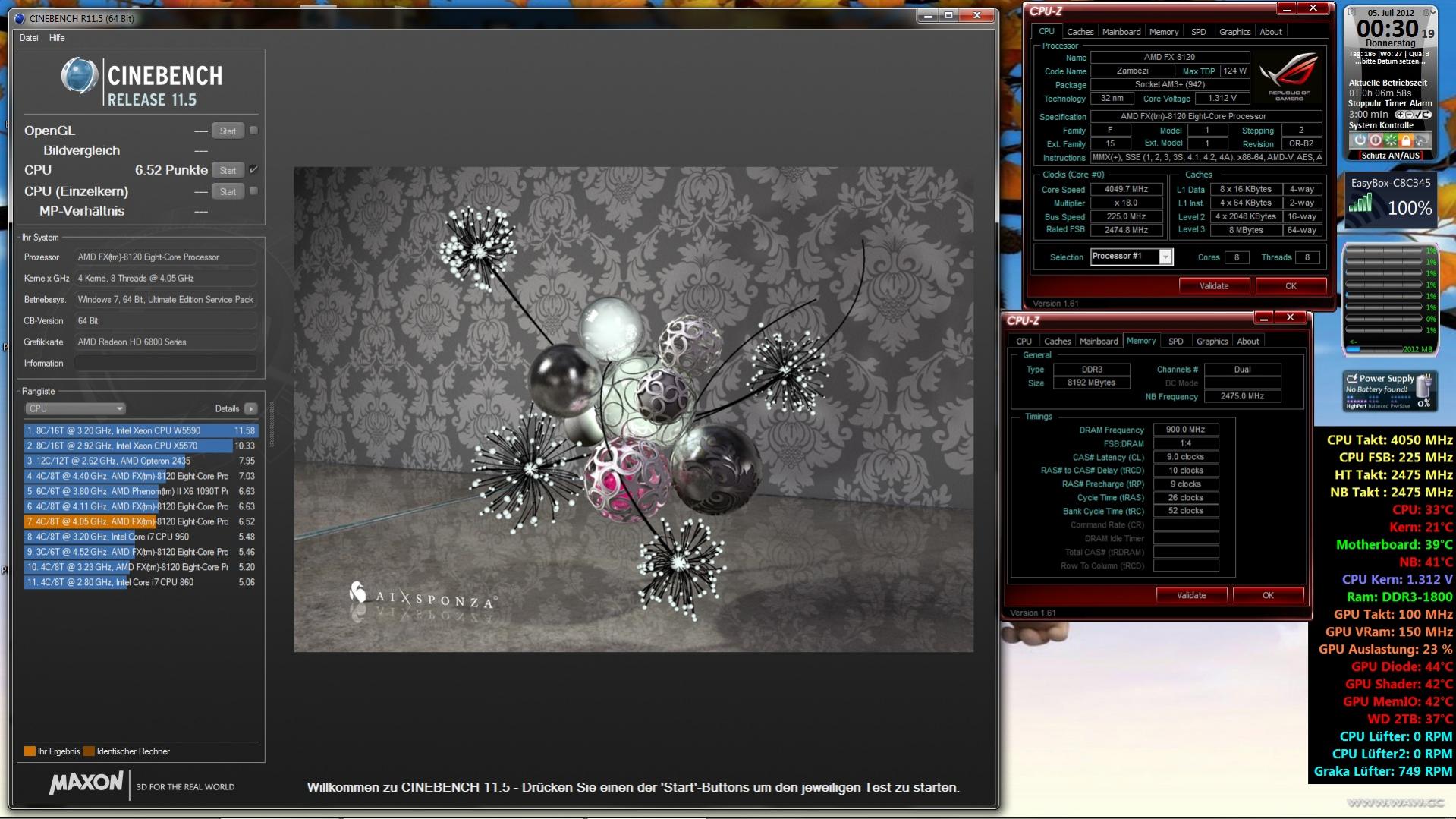The height and width of the screenshot is (819, 1456).
Task: Click the '6.52 Punkte' CPU score
Action: click(x=171, y=170)
